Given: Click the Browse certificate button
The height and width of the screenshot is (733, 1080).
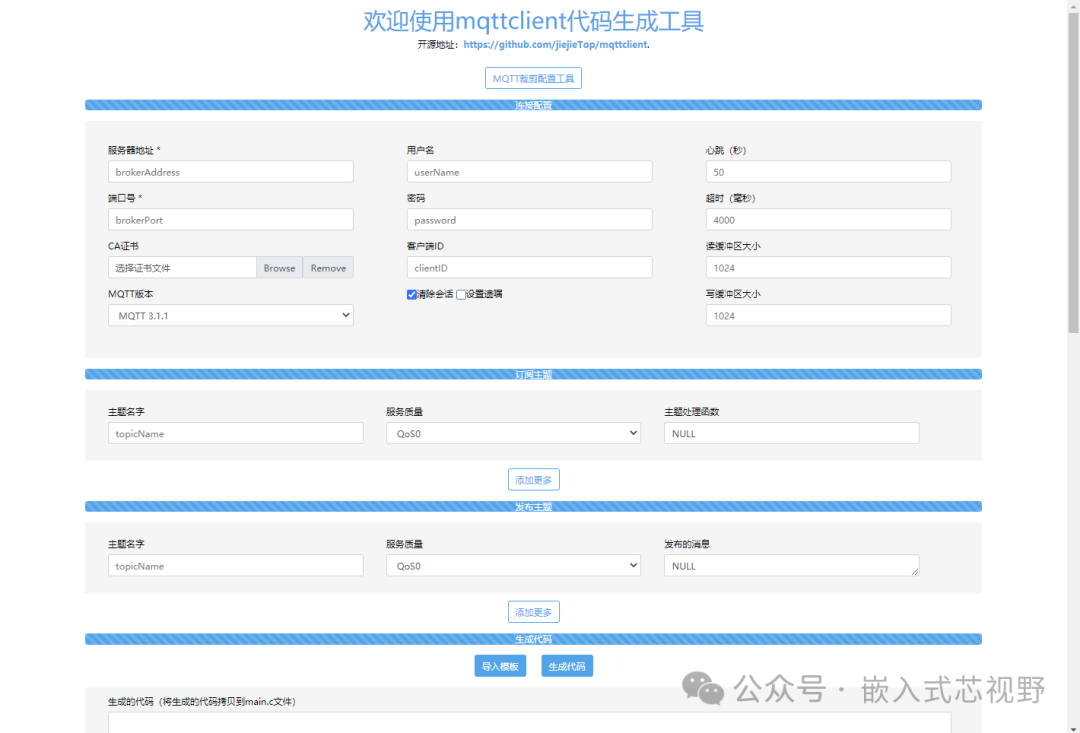Looking at the screenshot, I should (x=280, y=267).
